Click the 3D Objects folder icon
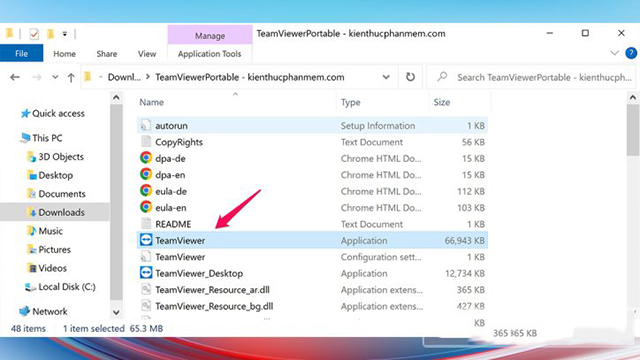 point(31,156)
